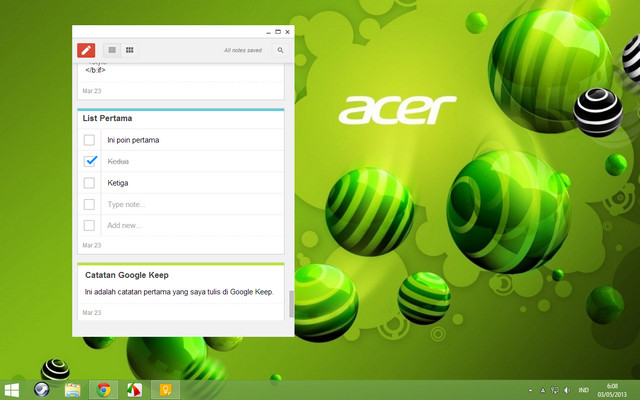Image resolution: width=640 pixels, height=400 pixels.
Task: Switch to Google Chrome in the taskbar
Action: 104,390
